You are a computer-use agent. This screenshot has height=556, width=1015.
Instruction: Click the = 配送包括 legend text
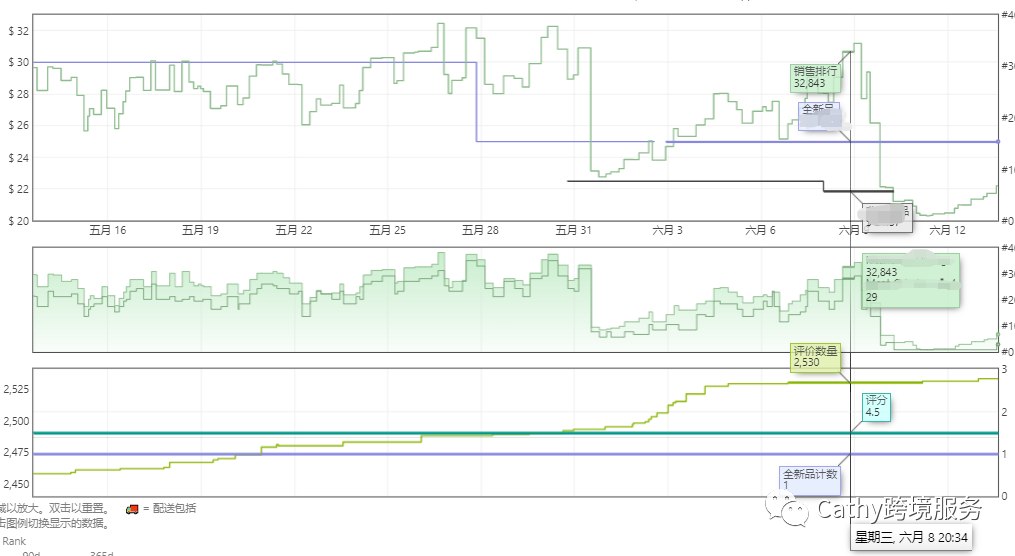(169, 509)
